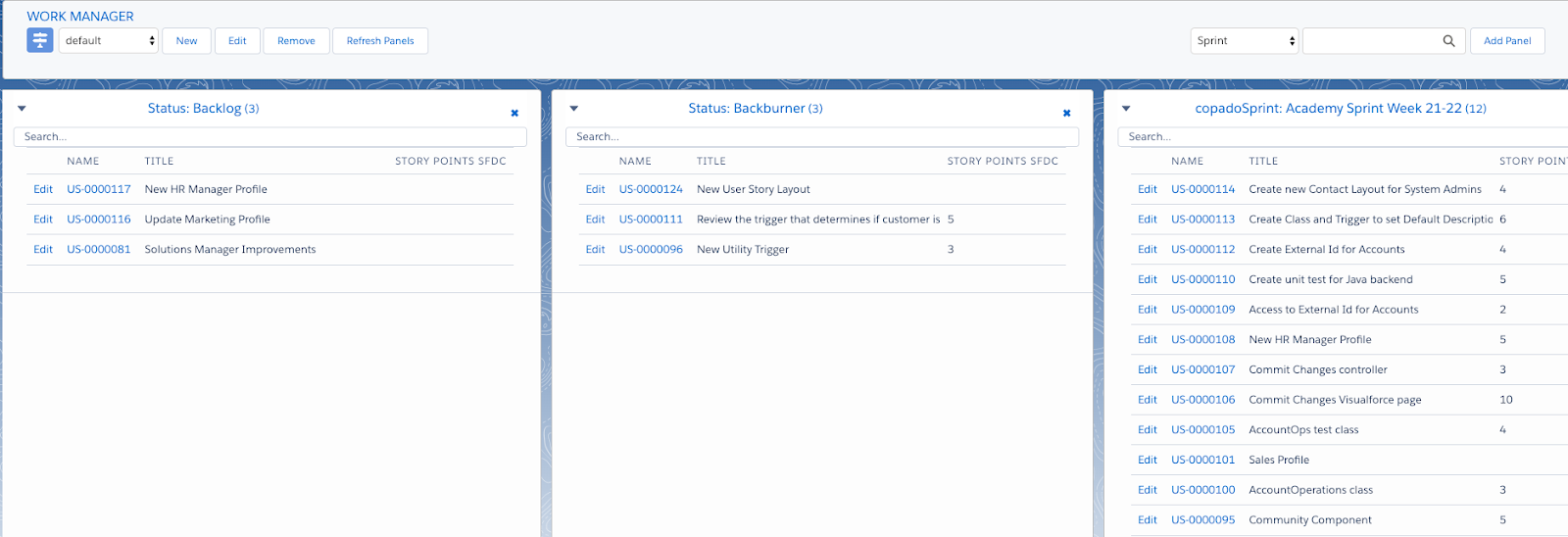Image resolution: width=1568 pixels, height=537 pixels.
Task: Collapse the Status: Backlog panel
Action: 22,109
